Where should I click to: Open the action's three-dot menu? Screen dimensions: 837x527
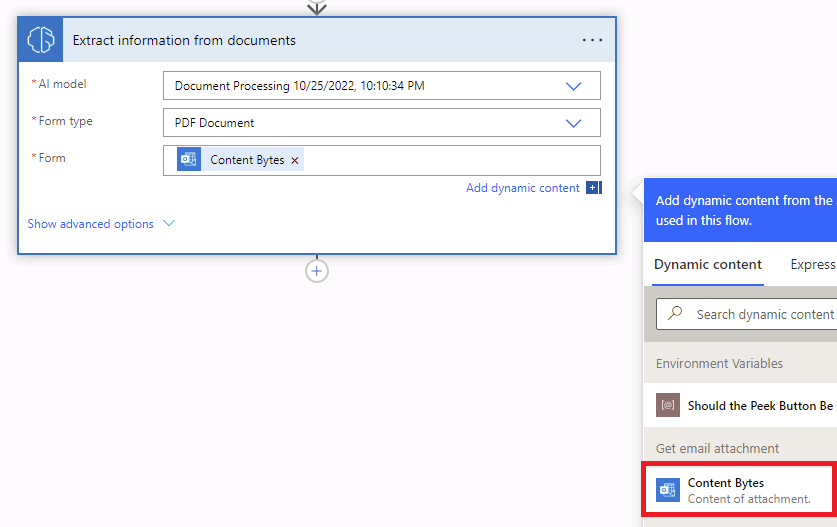tap(592, 40)
